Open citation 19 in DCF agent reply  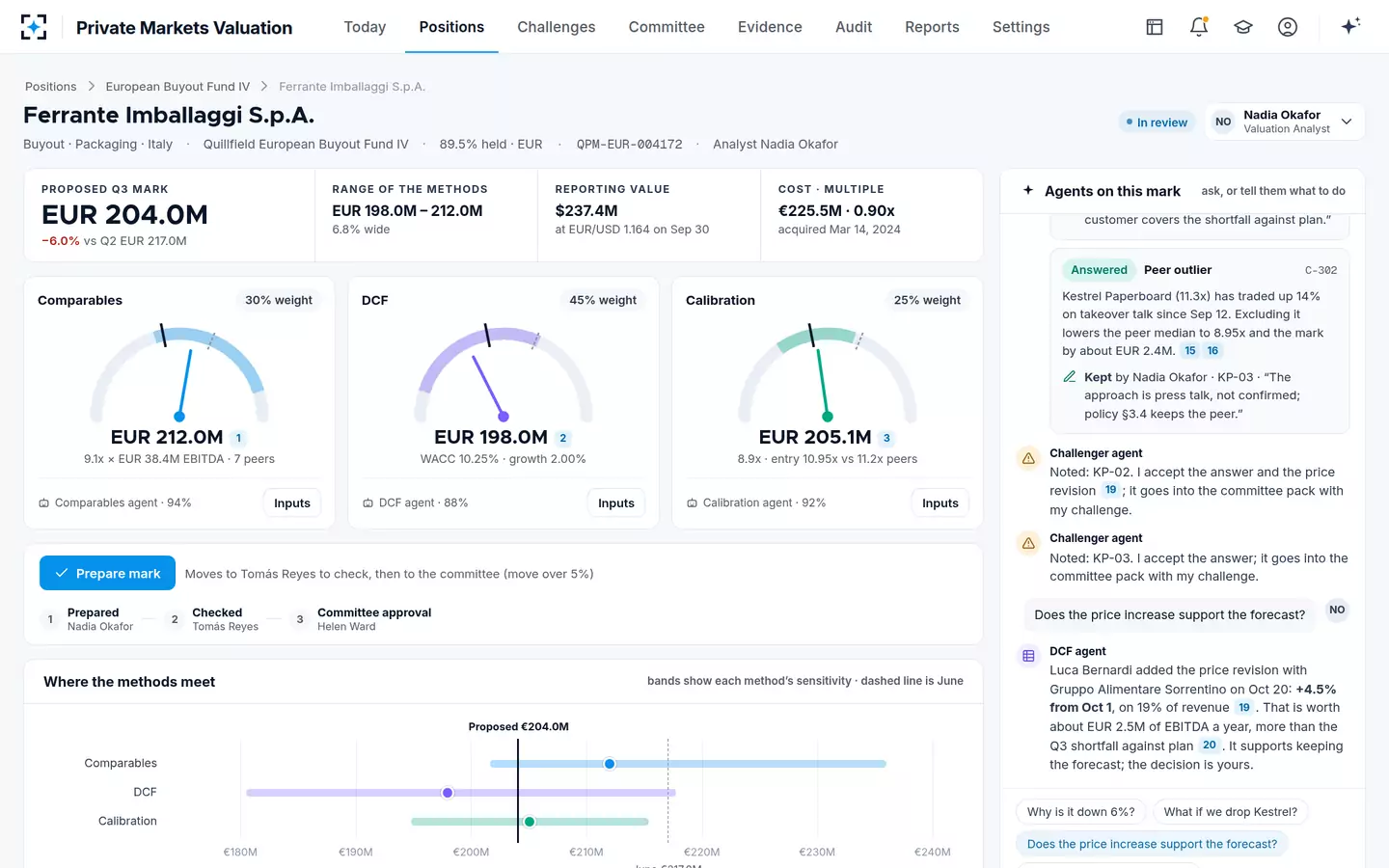[x=1244, y=708]
